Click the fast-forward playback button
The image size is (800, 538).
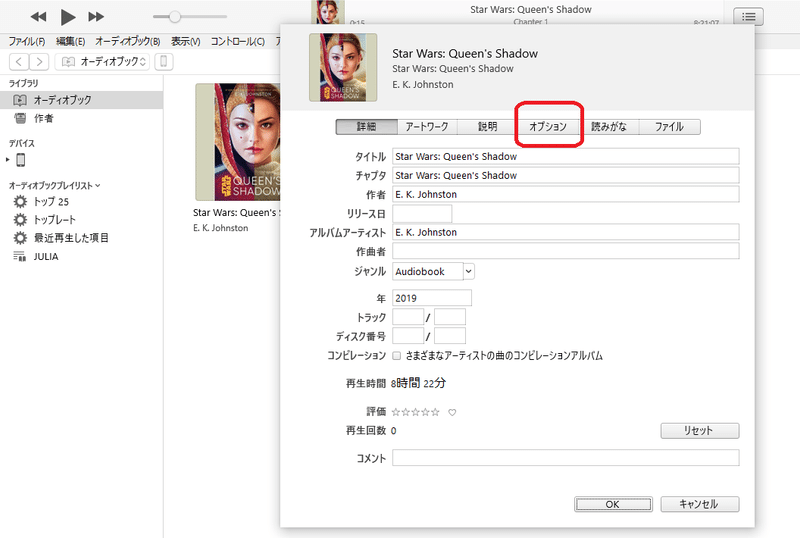coord(96,17)
